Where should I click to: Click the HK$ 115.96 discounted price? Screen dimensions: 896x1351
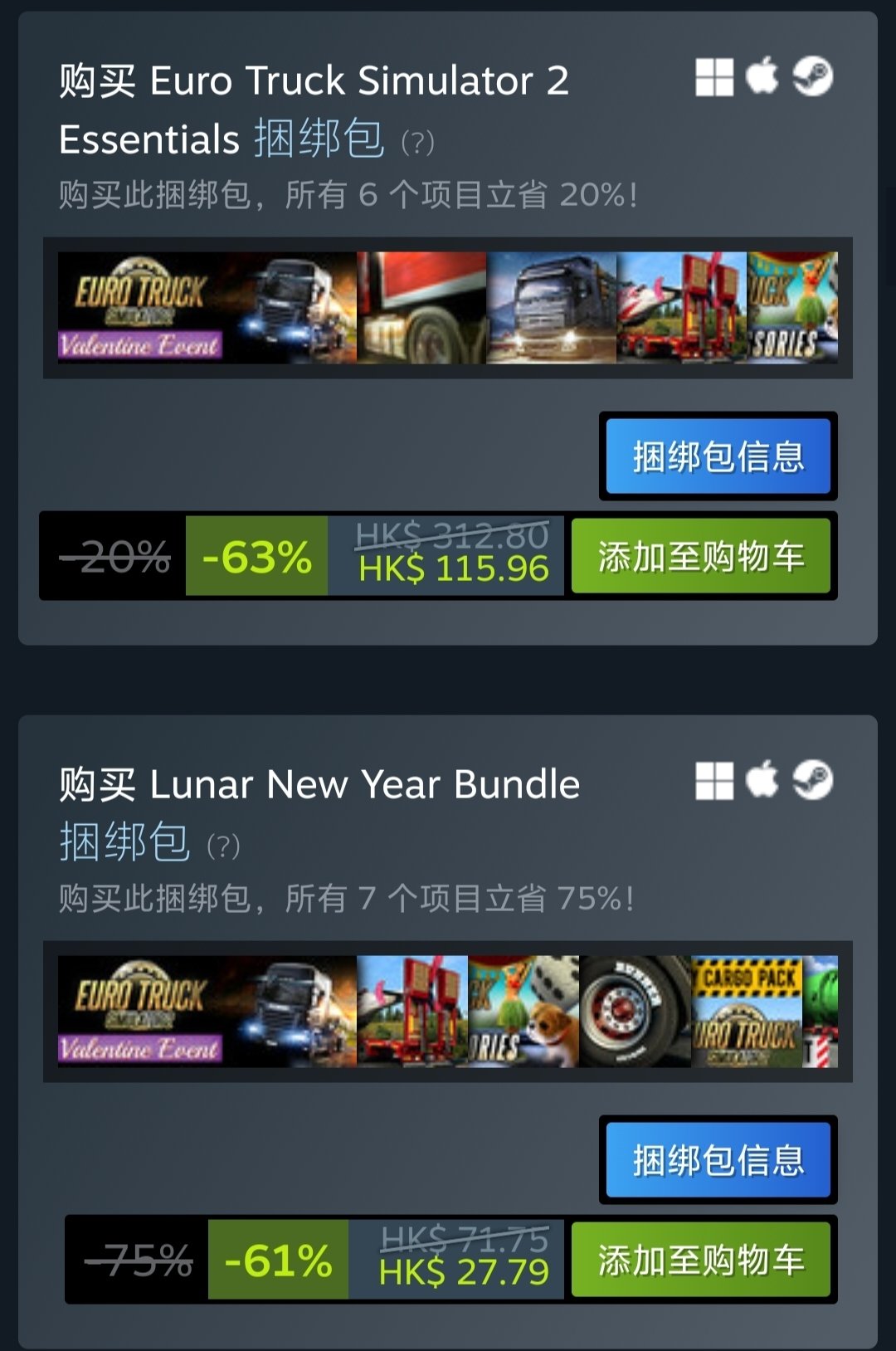click(454, 569)
